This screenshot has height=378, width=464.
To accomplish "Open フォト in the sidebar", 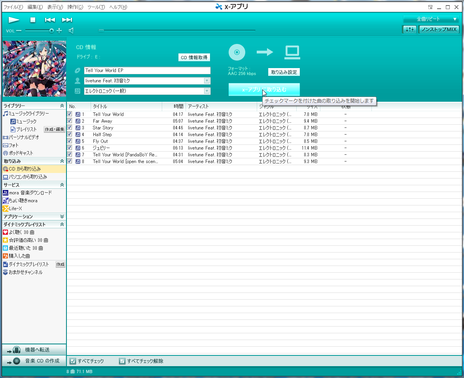I will tap(11, 145).
